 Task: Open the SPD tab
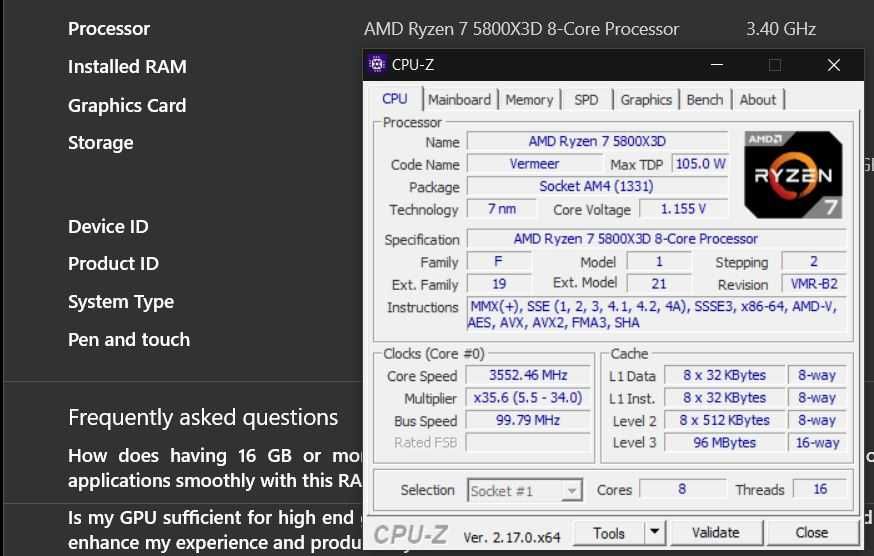[586, 100]
